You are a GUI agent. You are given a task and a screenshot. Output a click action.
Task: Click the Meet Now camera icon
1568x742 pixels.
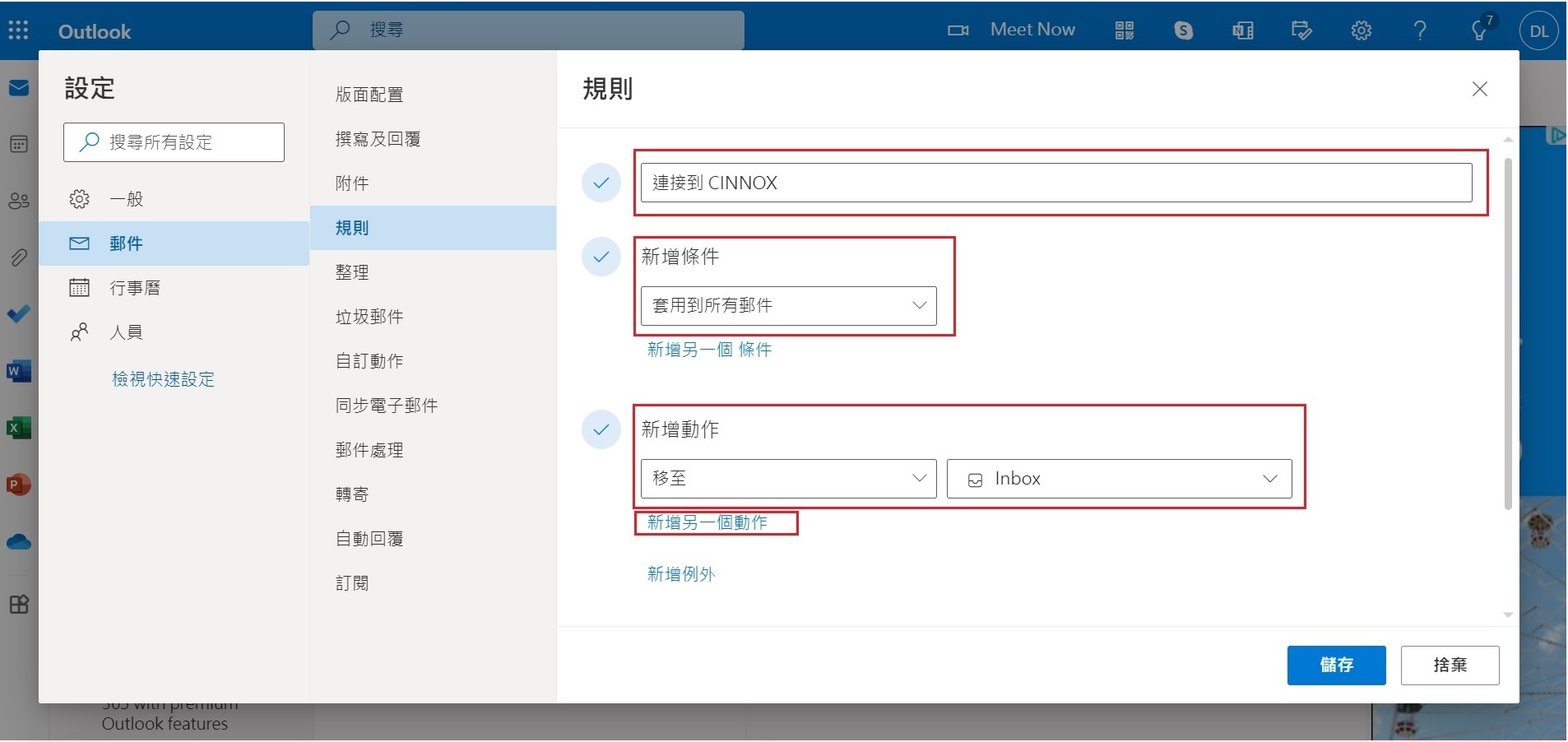(x=958, y=30)
